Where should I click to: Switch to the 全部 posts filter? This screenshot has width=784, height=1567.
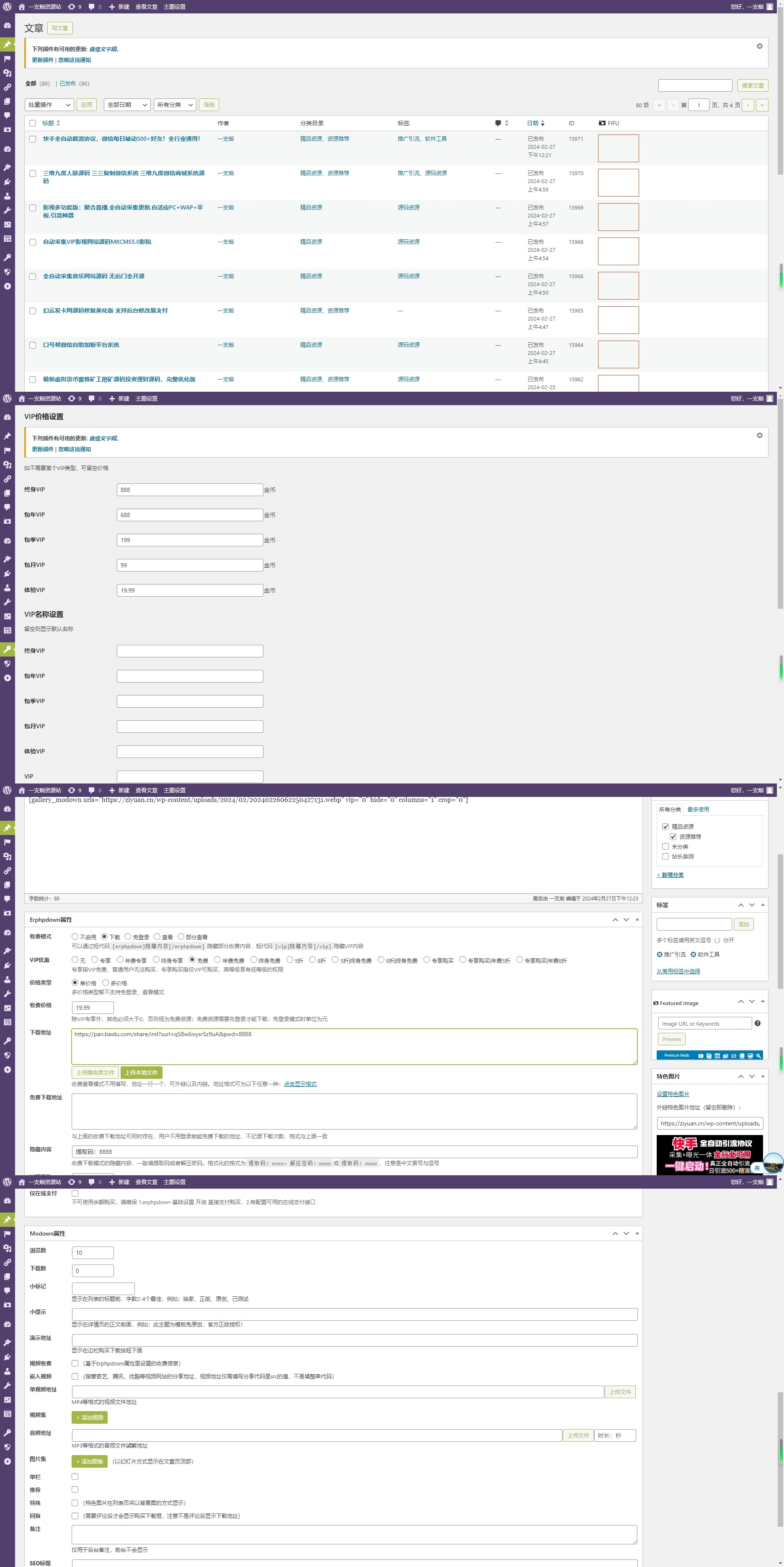point(31,84)
